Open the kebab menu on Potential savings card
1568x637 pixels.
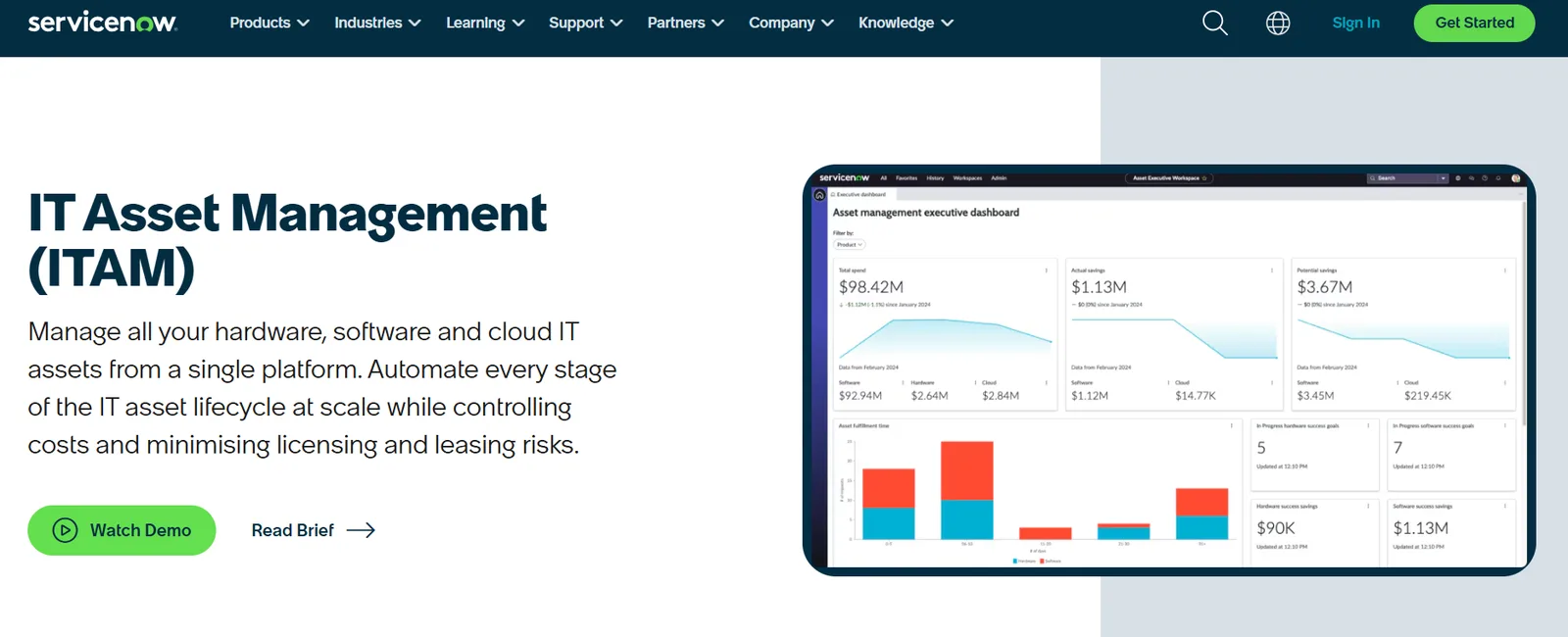point(1505,270)
